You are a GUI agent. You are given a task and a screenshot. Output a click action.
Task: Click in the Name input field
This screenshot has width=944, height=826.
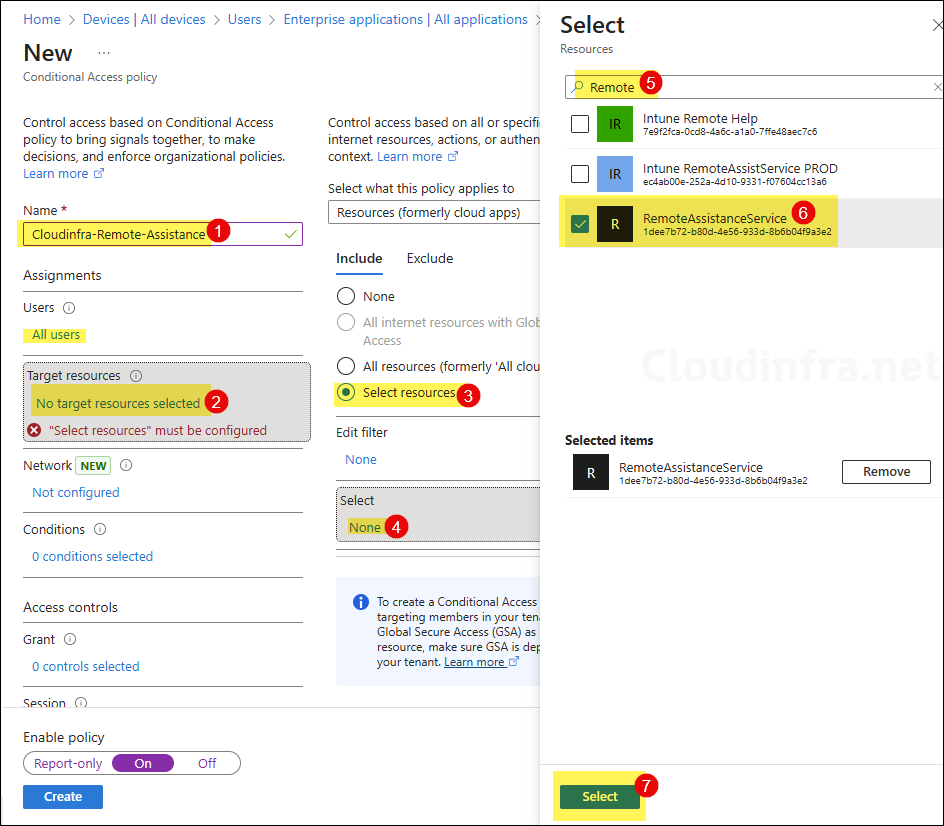coord(160,234)
